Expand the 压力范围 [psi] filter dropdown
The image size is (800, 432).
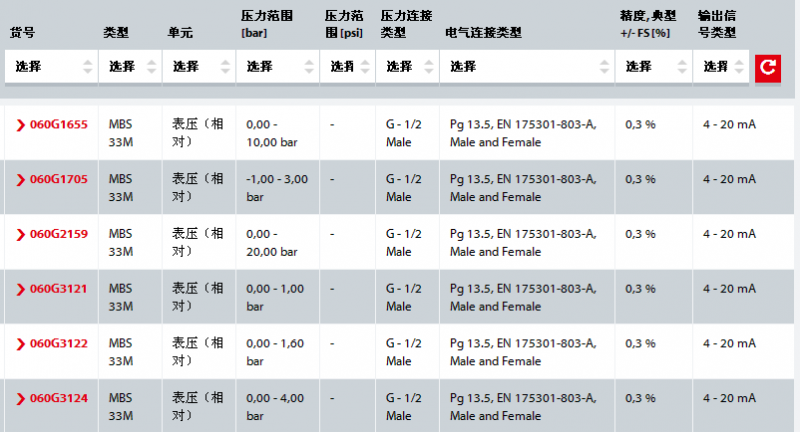[346, 67]
